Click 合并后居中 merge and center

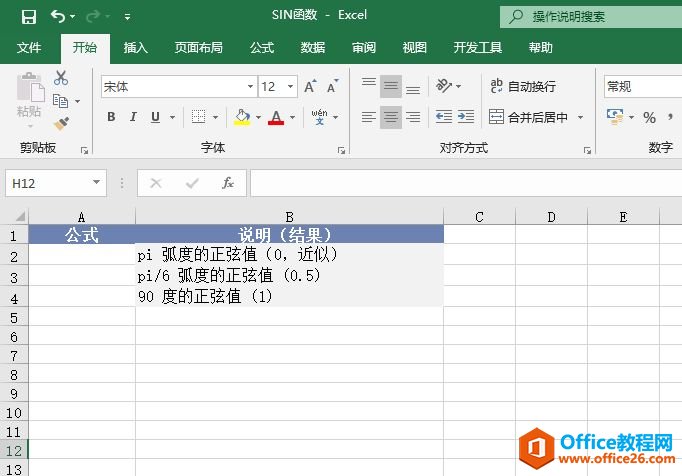tap(528, 117)
